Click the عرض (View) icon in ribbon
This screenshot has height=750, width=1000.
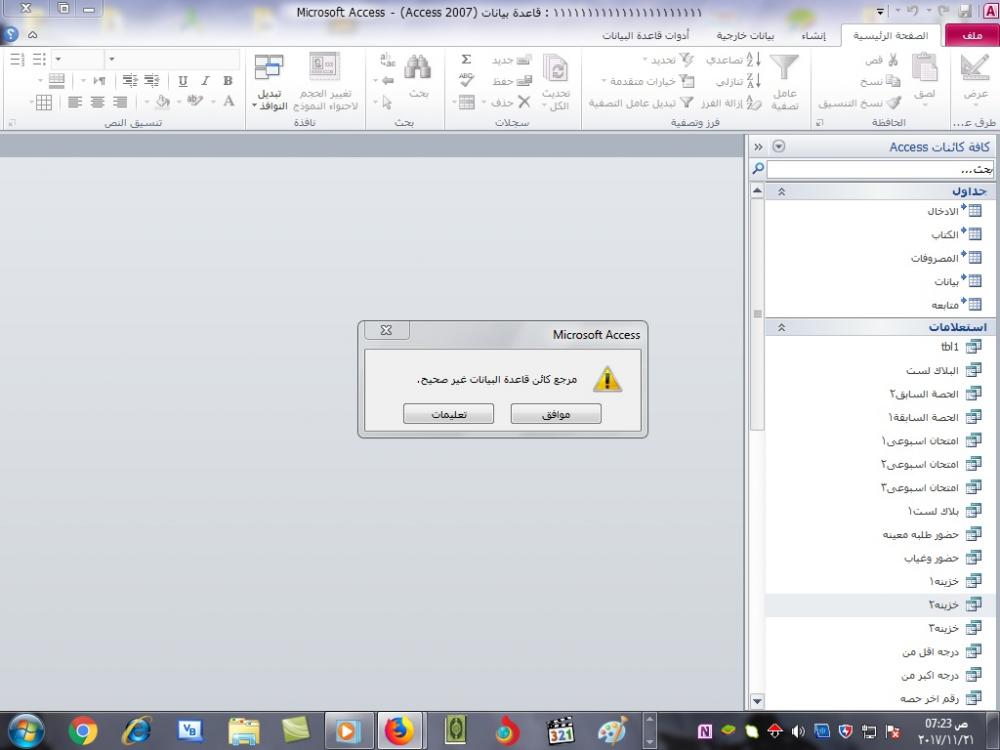(975, 69)
